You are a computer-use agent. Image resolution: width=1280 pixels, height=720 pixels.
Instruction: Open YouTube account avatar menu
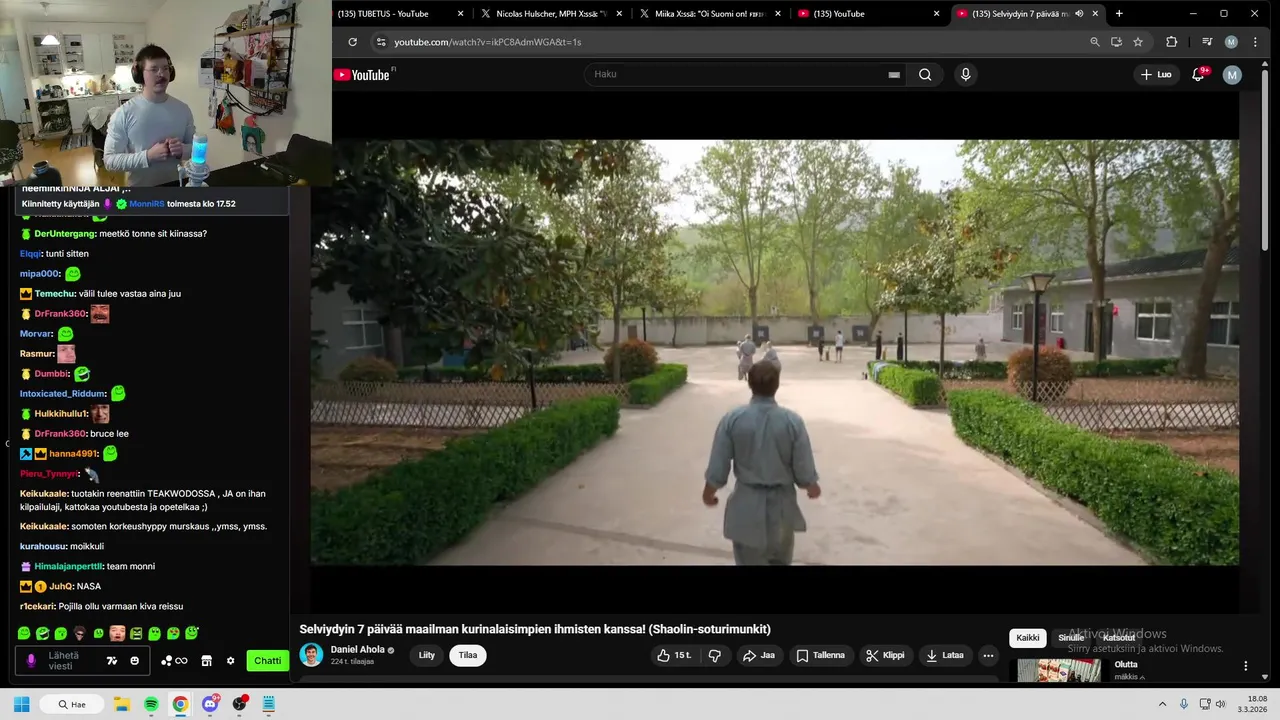click(1232, 75)
